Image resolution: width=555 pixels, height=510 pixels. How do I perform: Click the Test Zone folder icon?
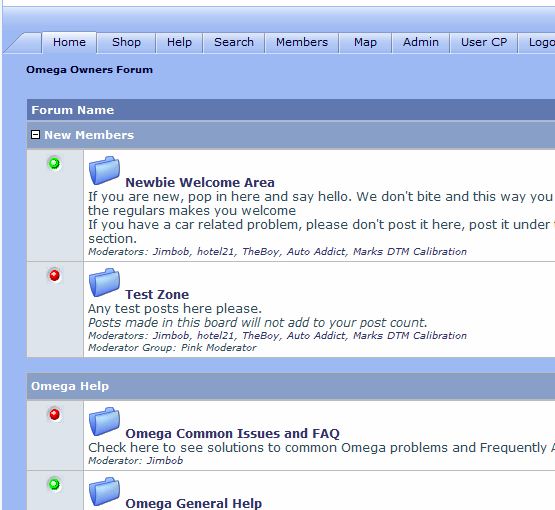104,282
